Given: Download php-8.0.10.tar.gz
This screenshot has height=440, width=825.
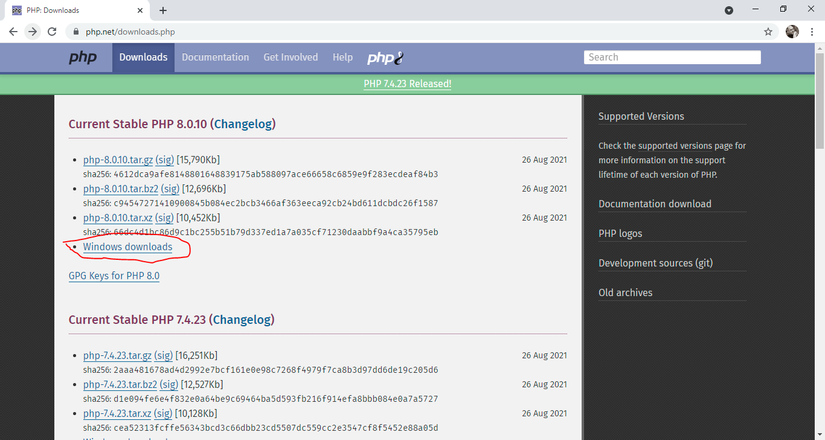Looking at the screenshot, I should point(118,159).
